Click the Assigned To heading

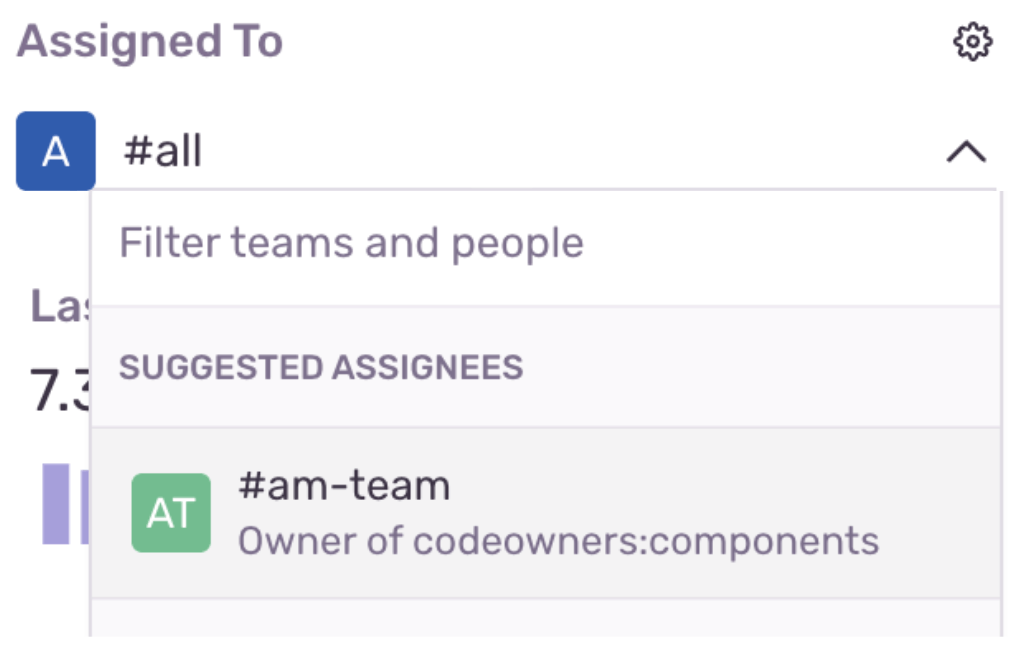click(x=150, y=42)
